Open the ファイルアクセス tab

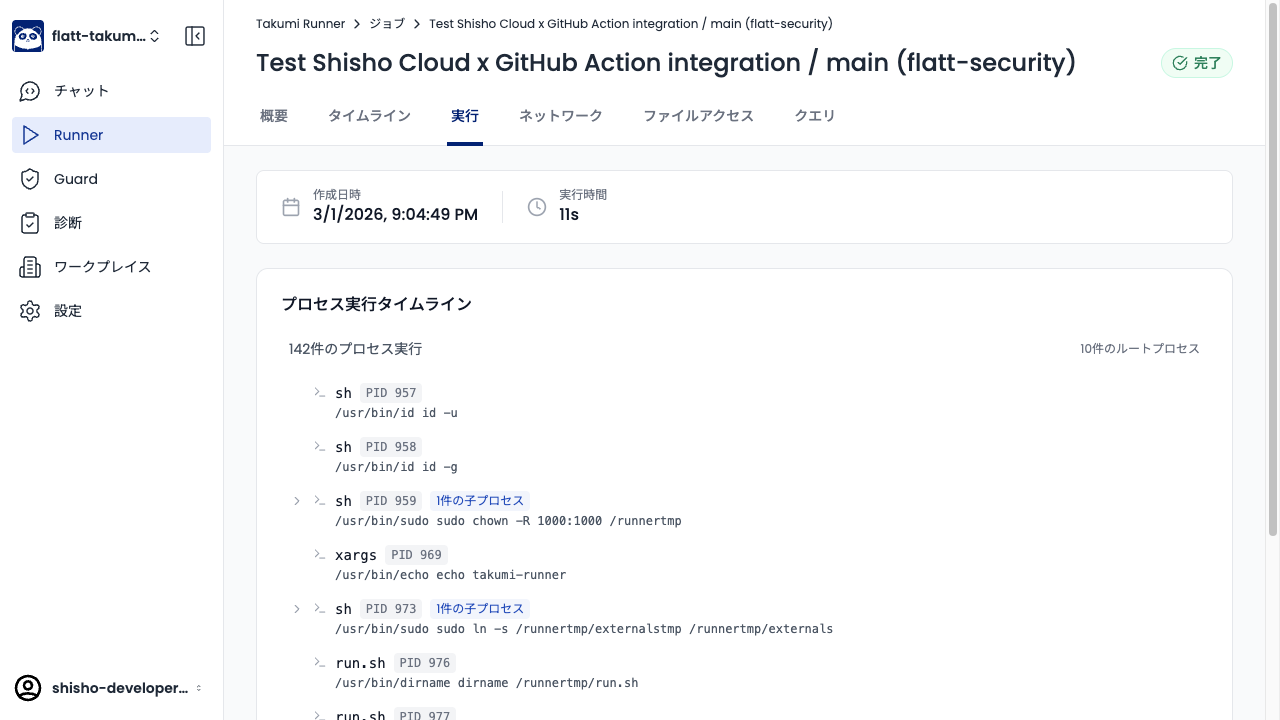click(x=698, y=116)
